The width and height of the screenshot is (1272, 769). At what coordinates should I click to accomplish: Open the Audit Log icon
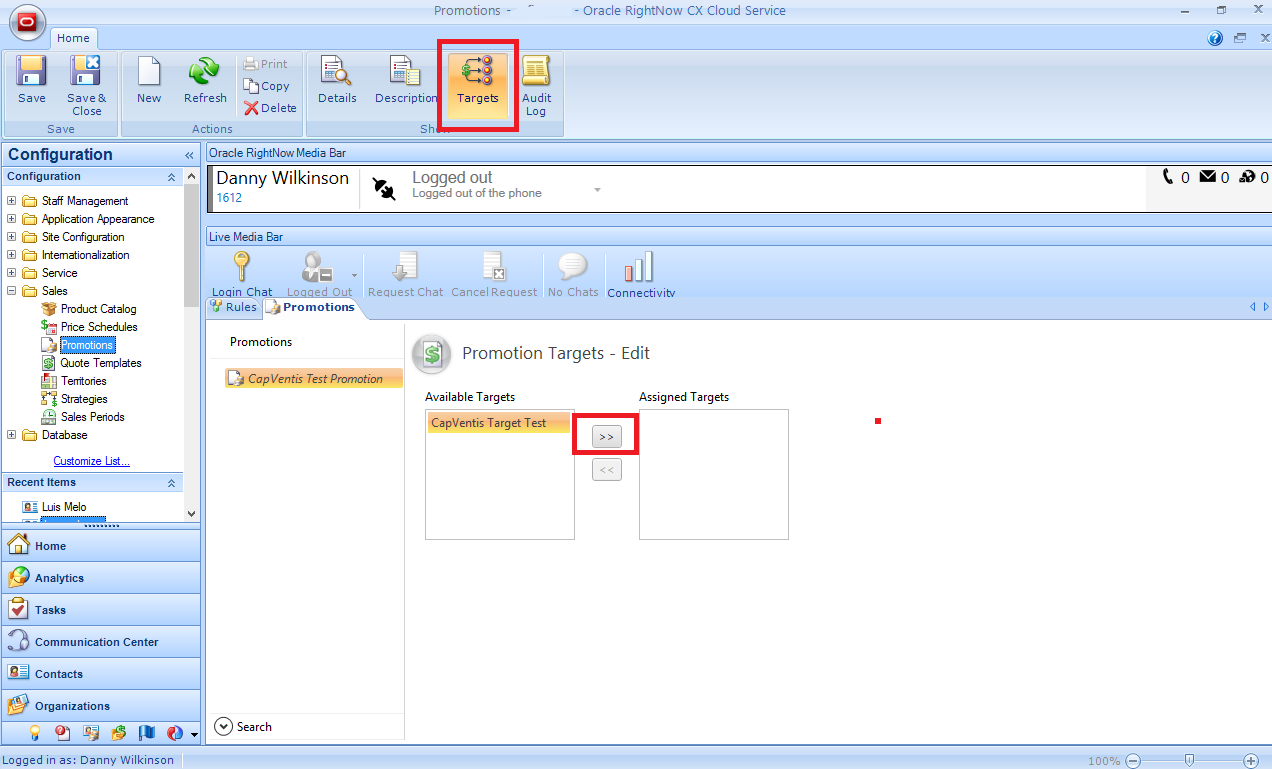[536, 72]
